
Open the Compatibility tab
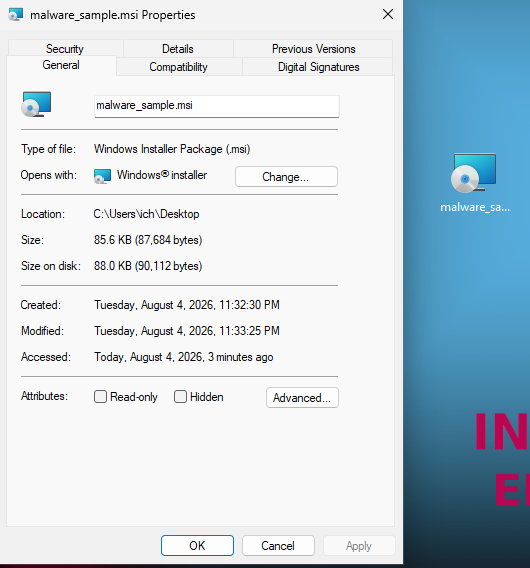tap(179, 67)
